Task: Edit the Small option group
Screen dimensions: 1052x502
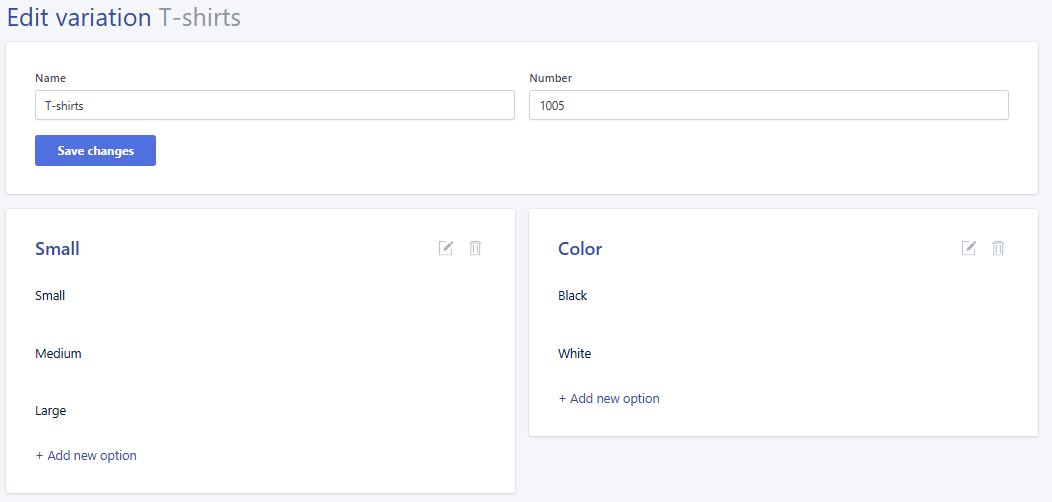Action: point(445,248)
